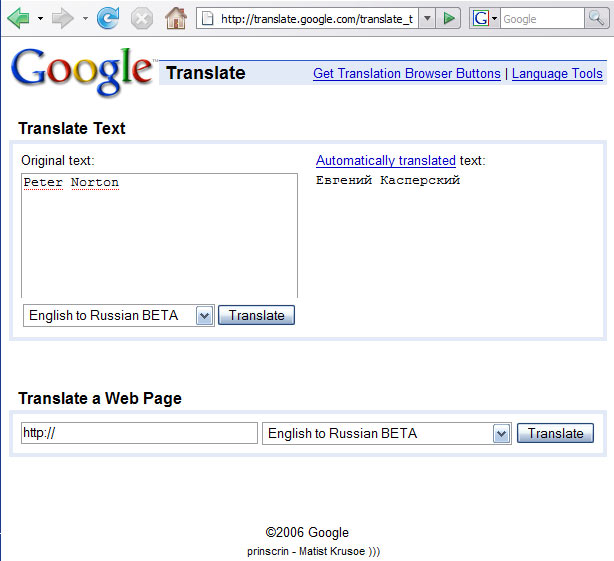
Task: Click the page icon in the address bar
Action: click(208, 18)
